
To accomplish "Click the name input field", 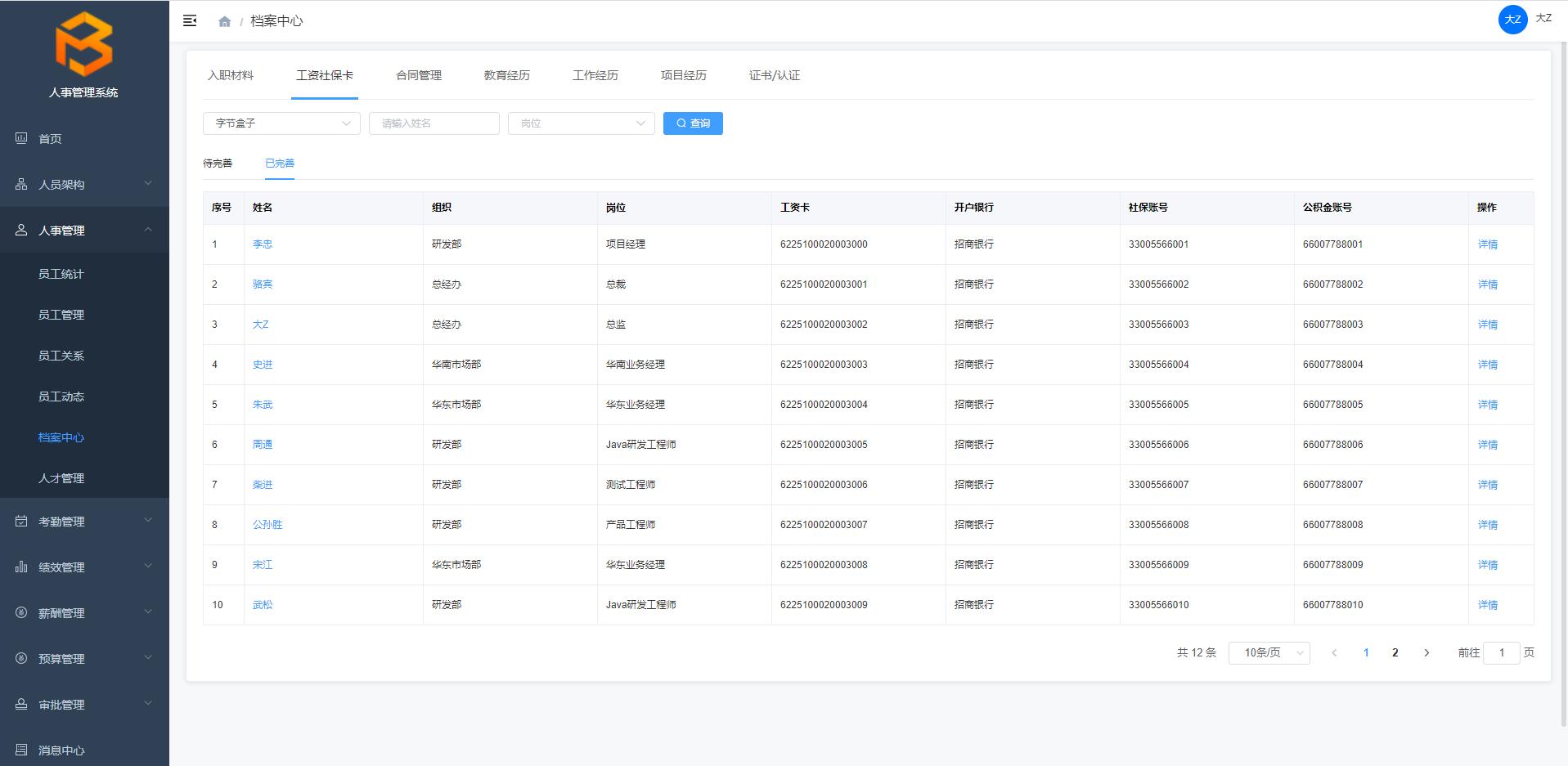I will [x=434, y=123].
